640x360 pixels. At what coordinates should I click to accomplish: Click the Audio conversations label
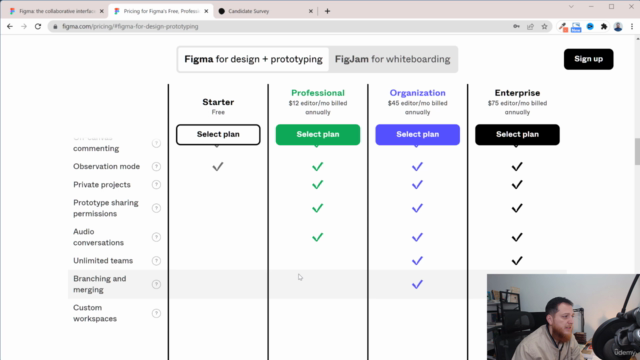[x=98, y=237]
